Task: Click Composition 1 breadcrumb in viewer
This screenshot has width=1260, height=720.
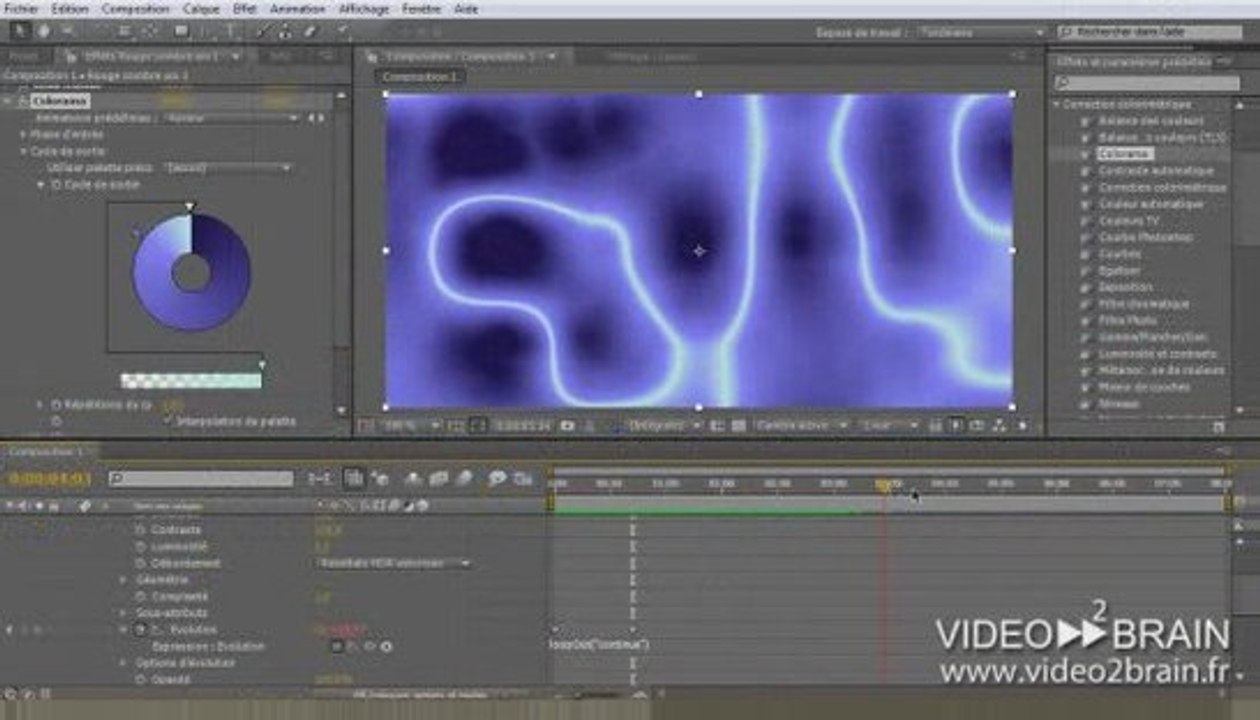Action: coord(420,76)
